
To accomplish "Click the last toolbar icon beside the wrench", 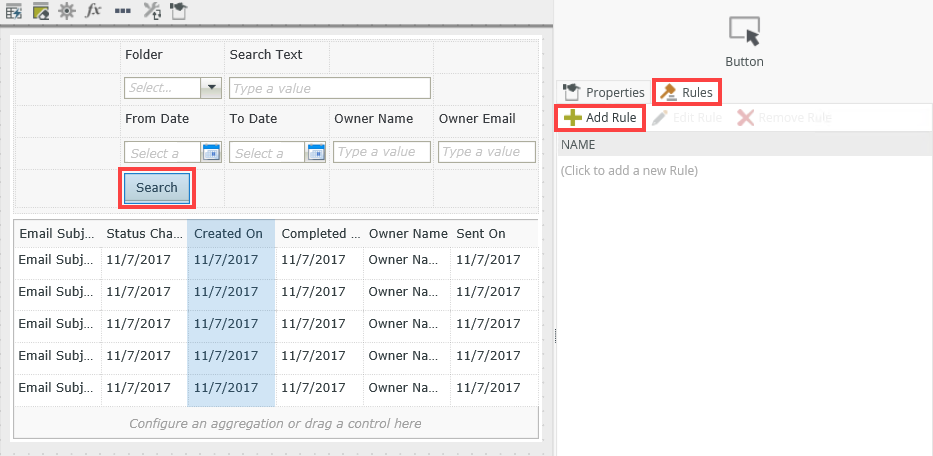I will (x=177, y=11).
